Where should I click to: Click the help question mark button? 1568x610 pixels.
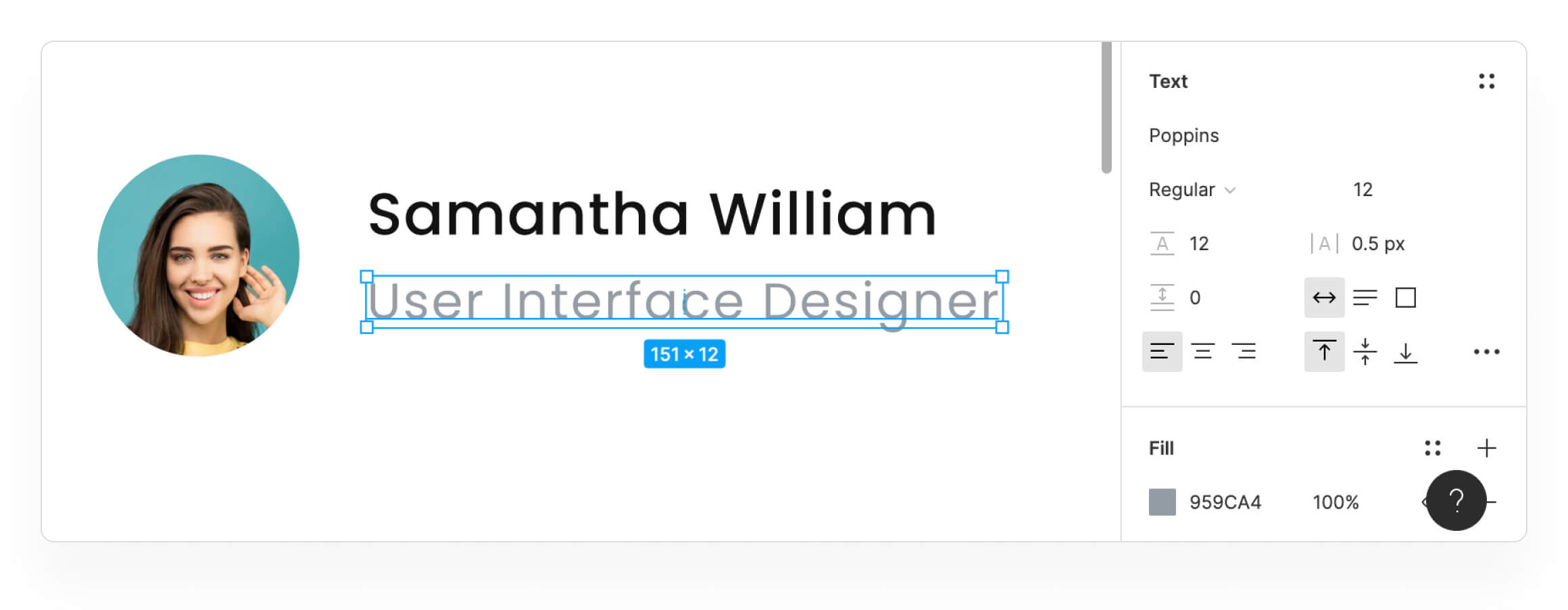pyautogui.click(x=1456, y=500)
